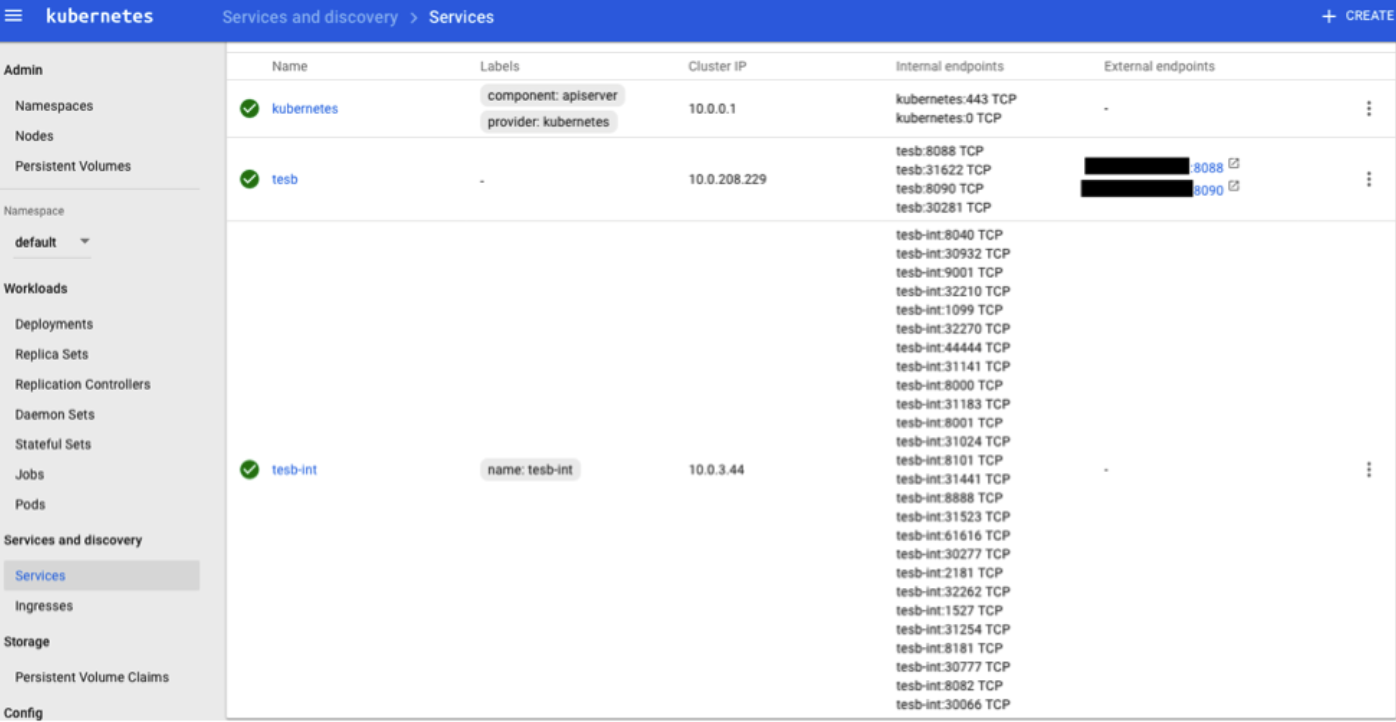Open external link icon for port 8090

(1234, 185)
